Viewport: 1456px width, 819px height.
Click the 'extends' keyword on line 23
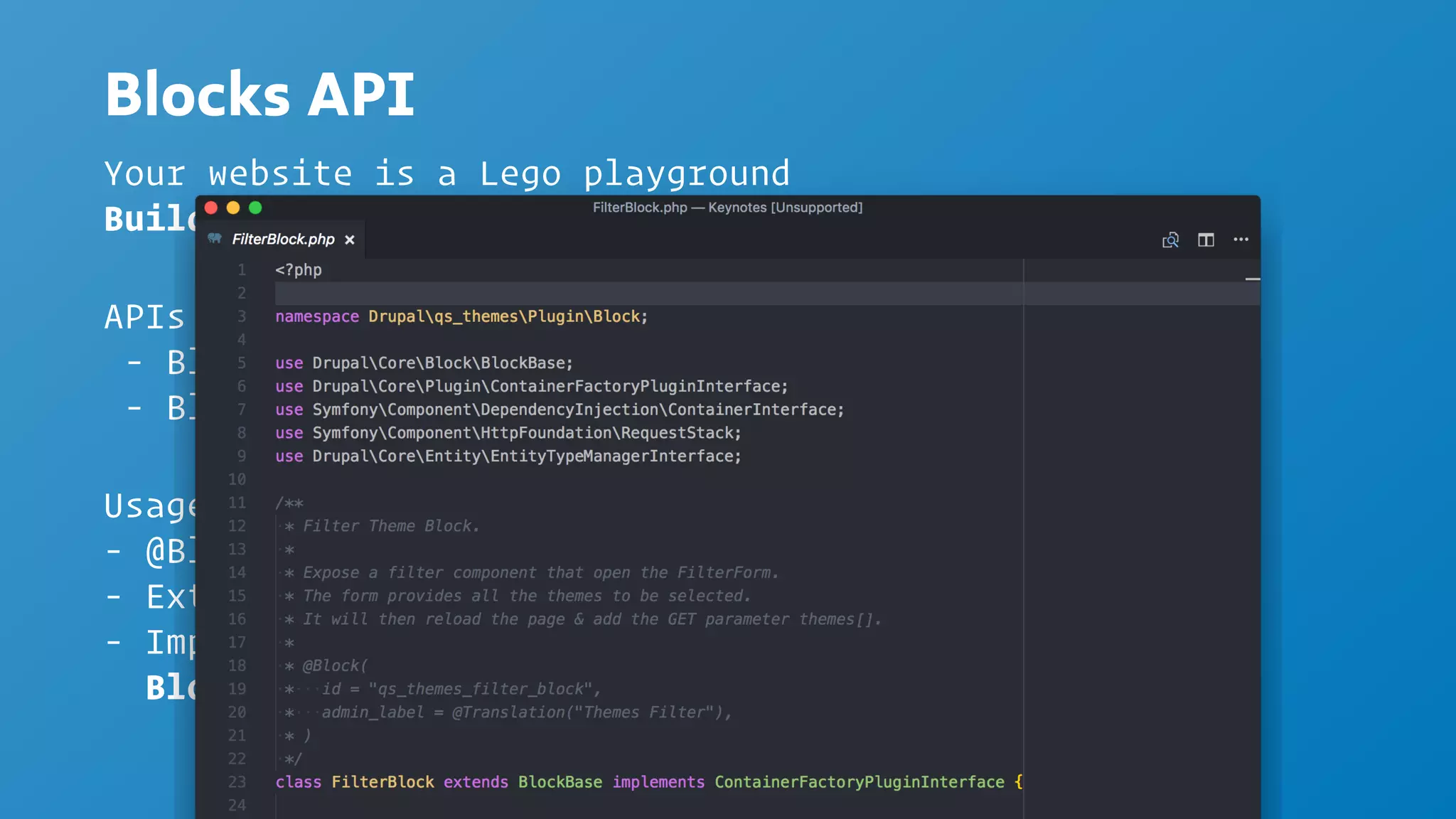476,782
